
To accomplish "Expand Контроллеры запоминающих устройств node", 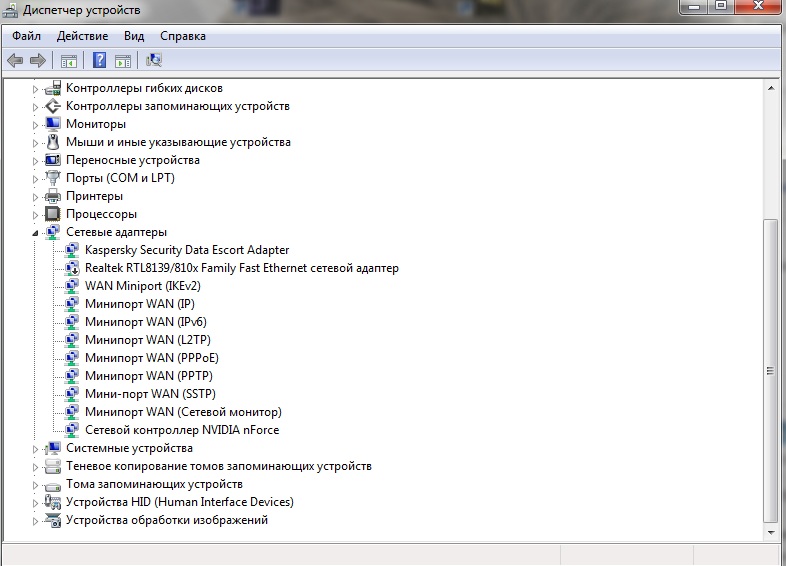I will [35, 107].
